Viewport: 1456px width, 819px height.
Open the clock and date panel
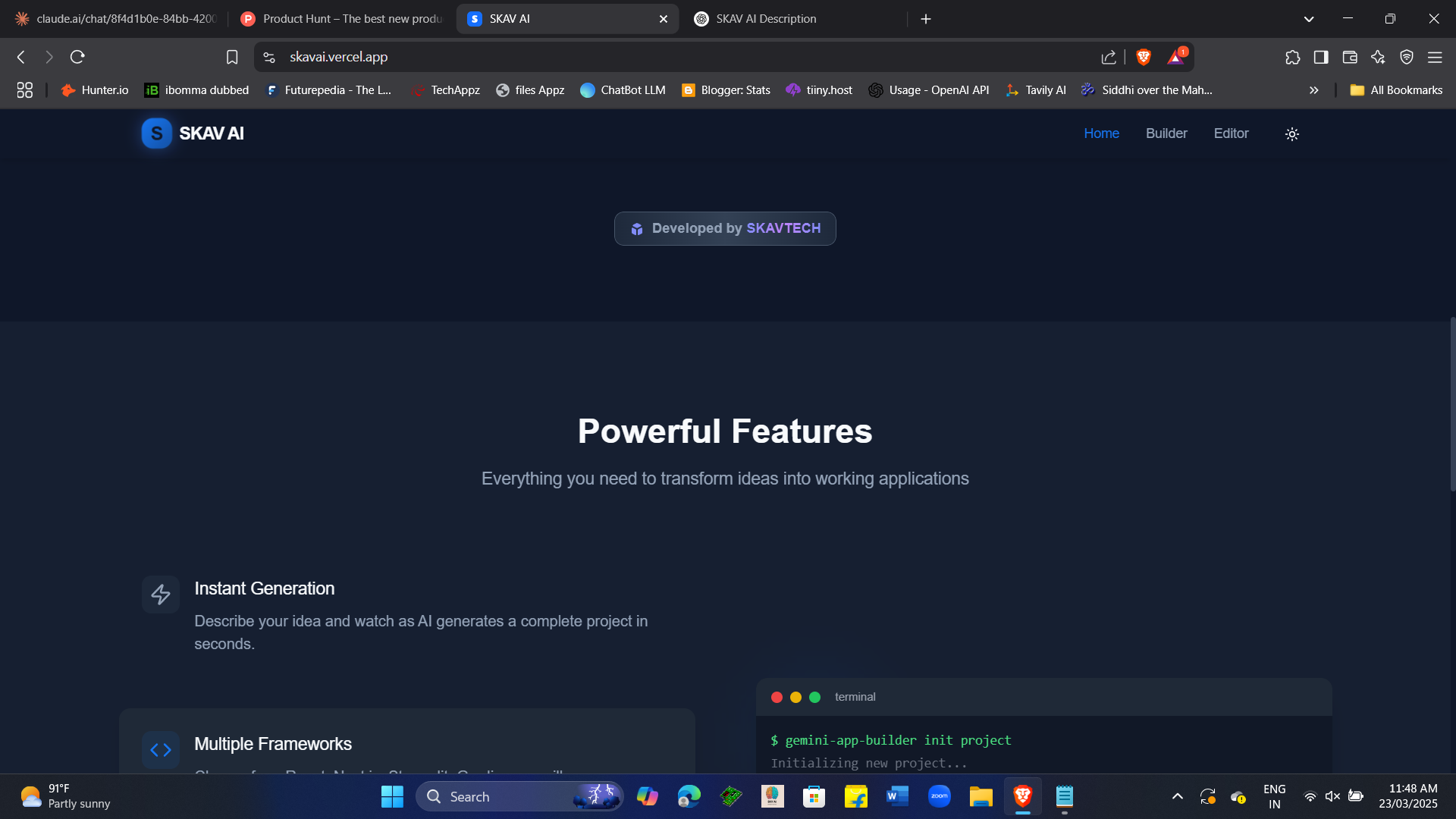coord(1408,797)
